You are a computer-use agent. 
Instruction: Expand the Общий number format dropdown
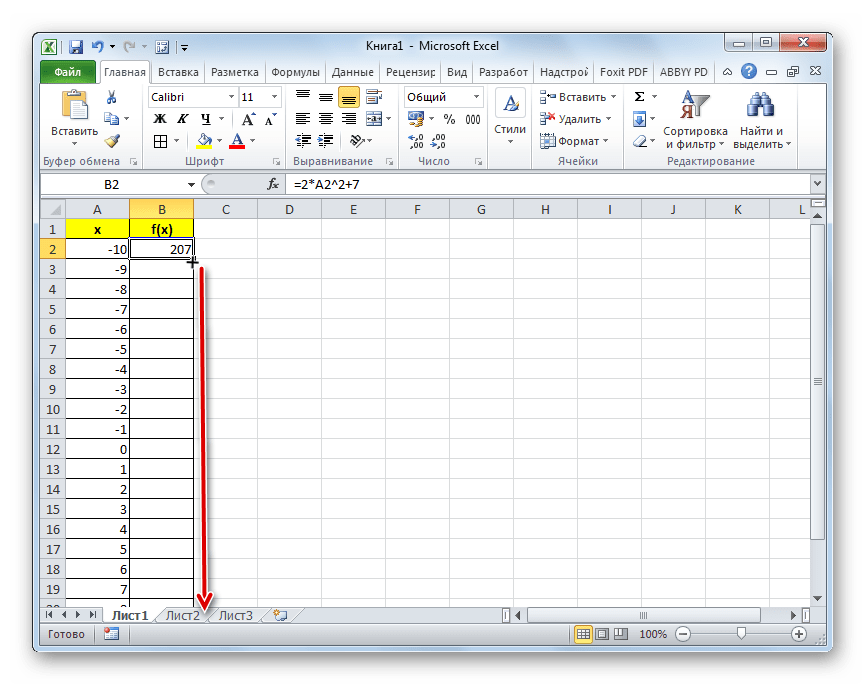476,97
